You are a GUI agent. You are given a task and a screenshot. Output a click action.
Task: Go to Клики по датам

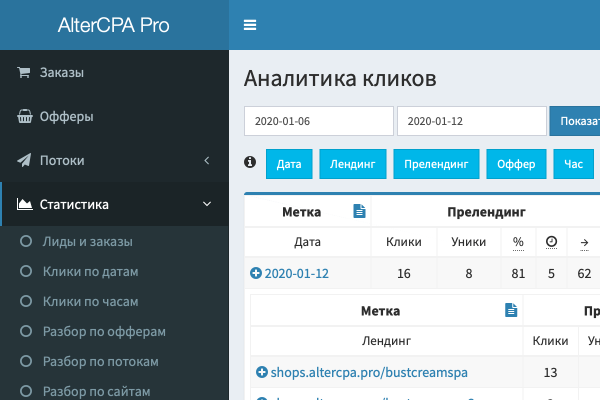click(x=90, y=271)
